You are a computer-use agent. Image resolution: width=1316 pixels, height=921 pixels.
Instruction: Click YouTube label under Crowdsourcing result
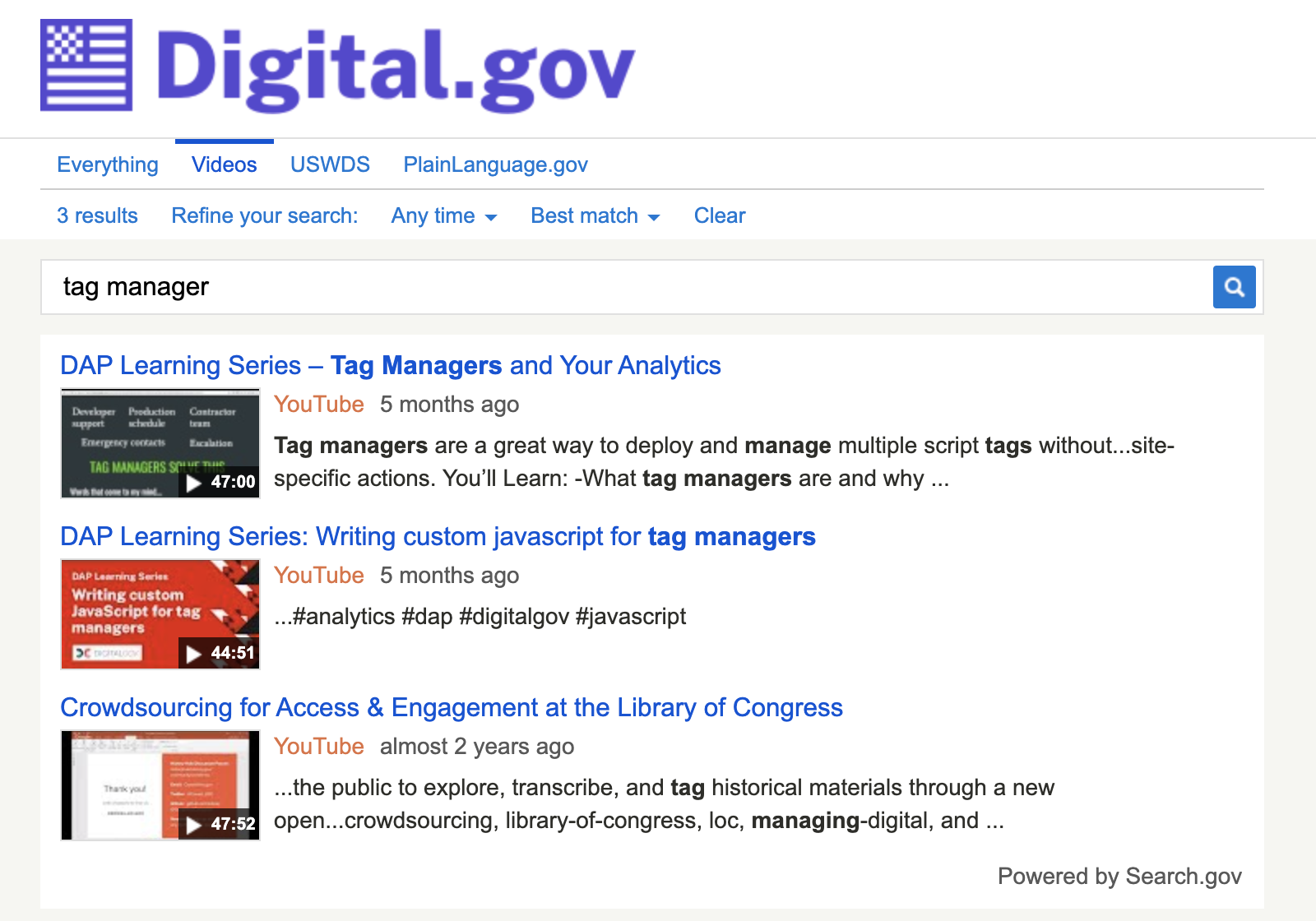[318, 747]
